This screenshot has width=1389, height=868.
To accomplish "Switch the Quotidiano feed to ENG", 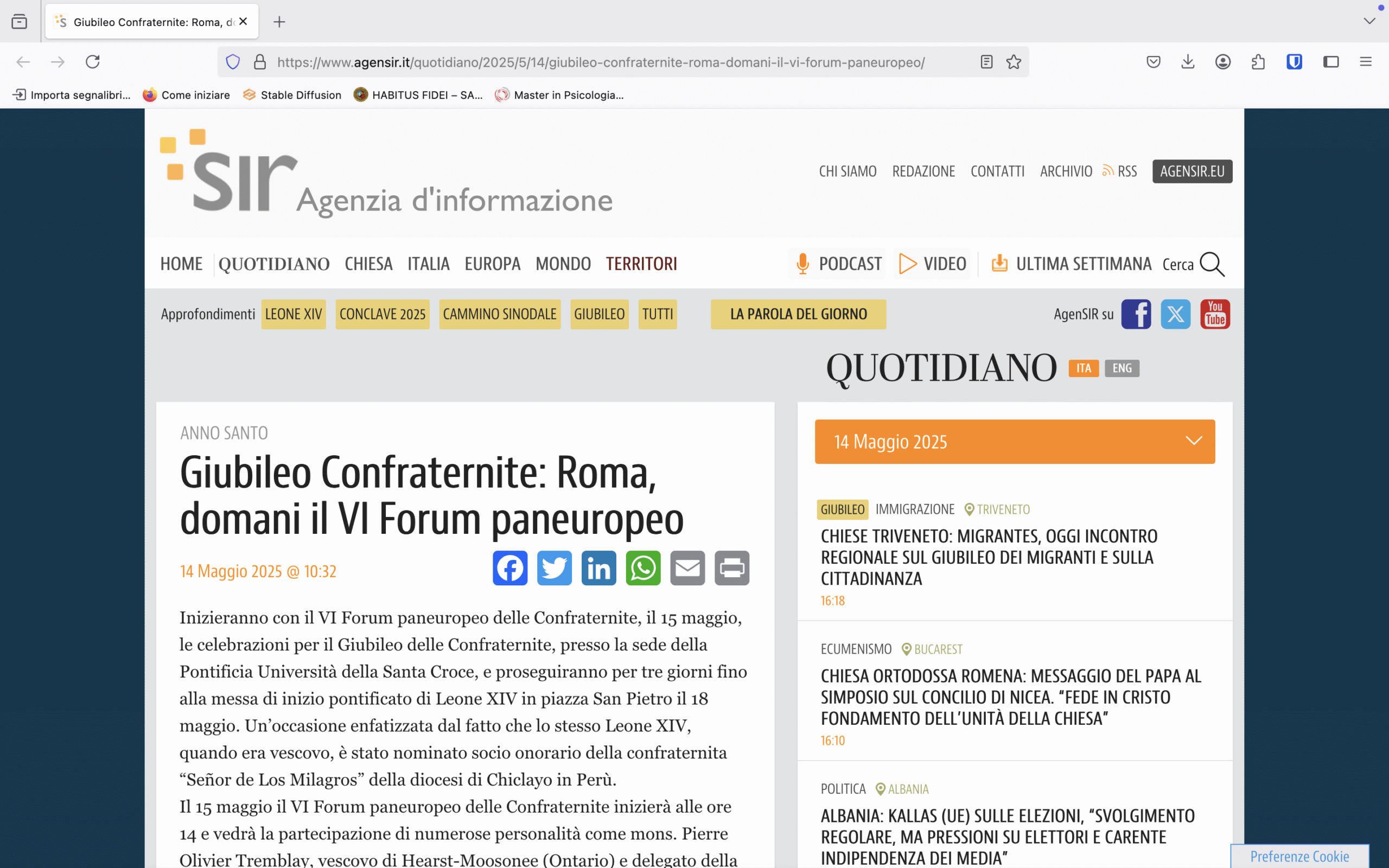I will [x=1122, y=368].
